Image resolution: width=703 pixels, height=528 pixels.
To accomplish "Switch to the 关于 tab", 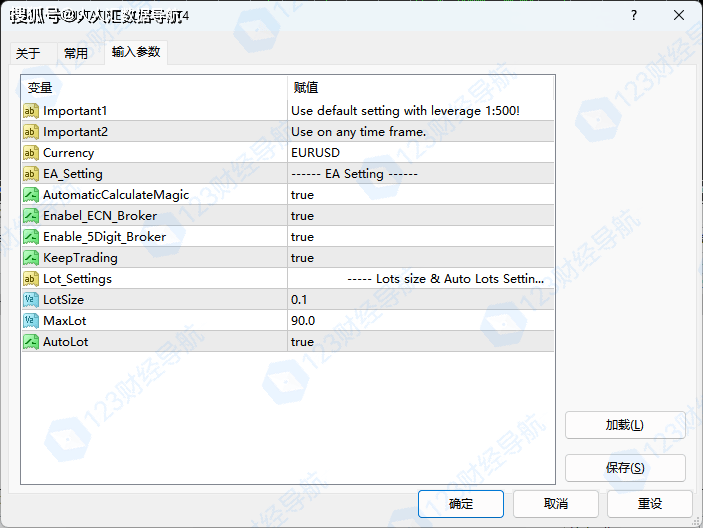I will coord(28,53).
